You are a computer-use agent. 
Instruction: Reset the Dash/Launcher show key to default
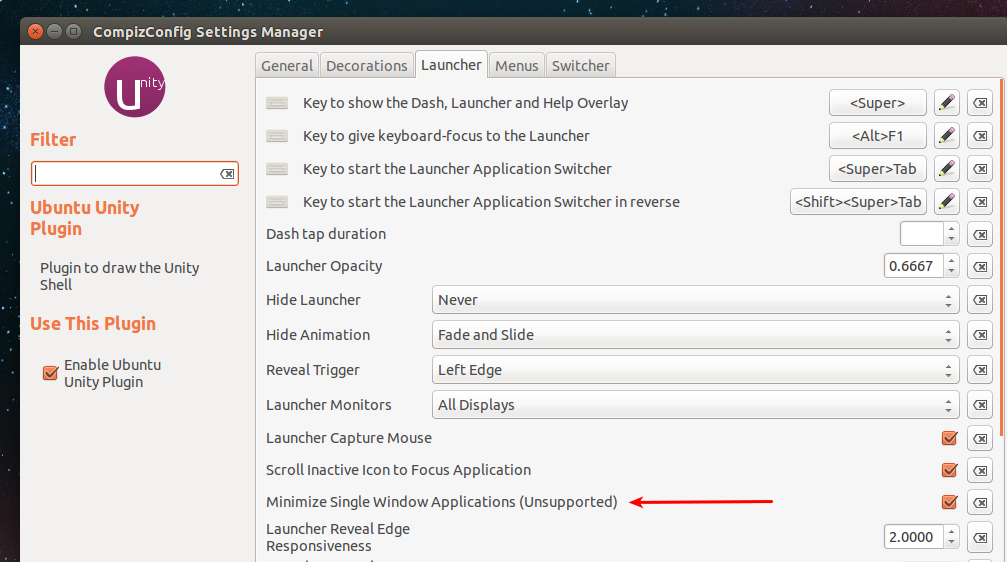click(980, 103)
